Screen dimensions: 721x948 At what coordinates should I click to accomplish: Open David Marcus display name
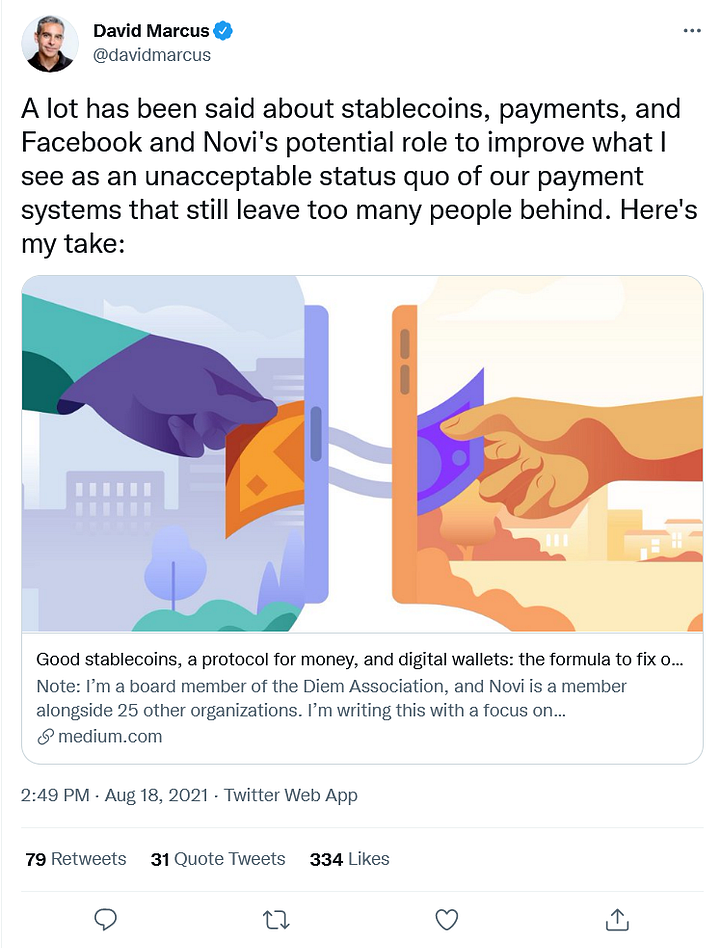151,30
